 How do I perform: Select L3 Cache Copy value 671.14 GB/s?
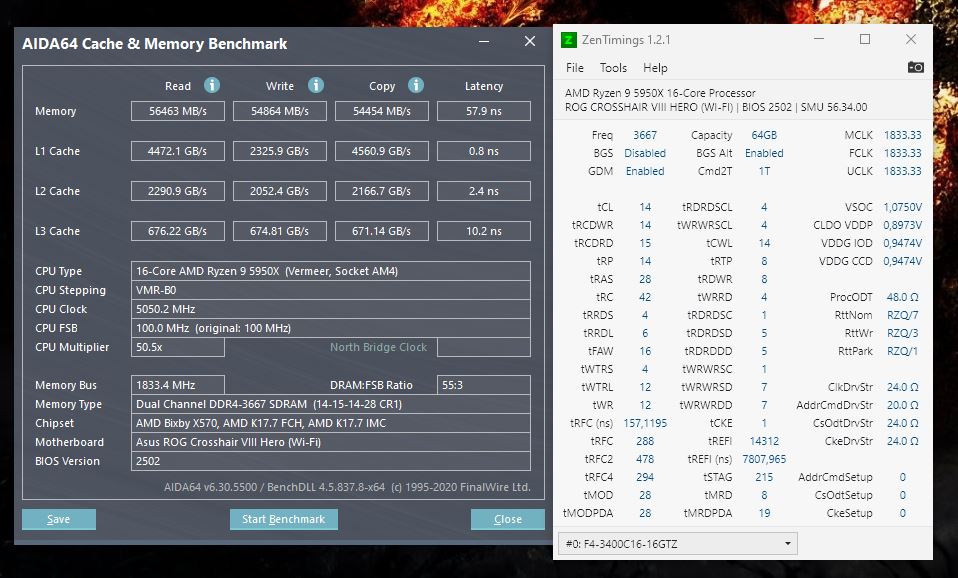coord(382,231)
